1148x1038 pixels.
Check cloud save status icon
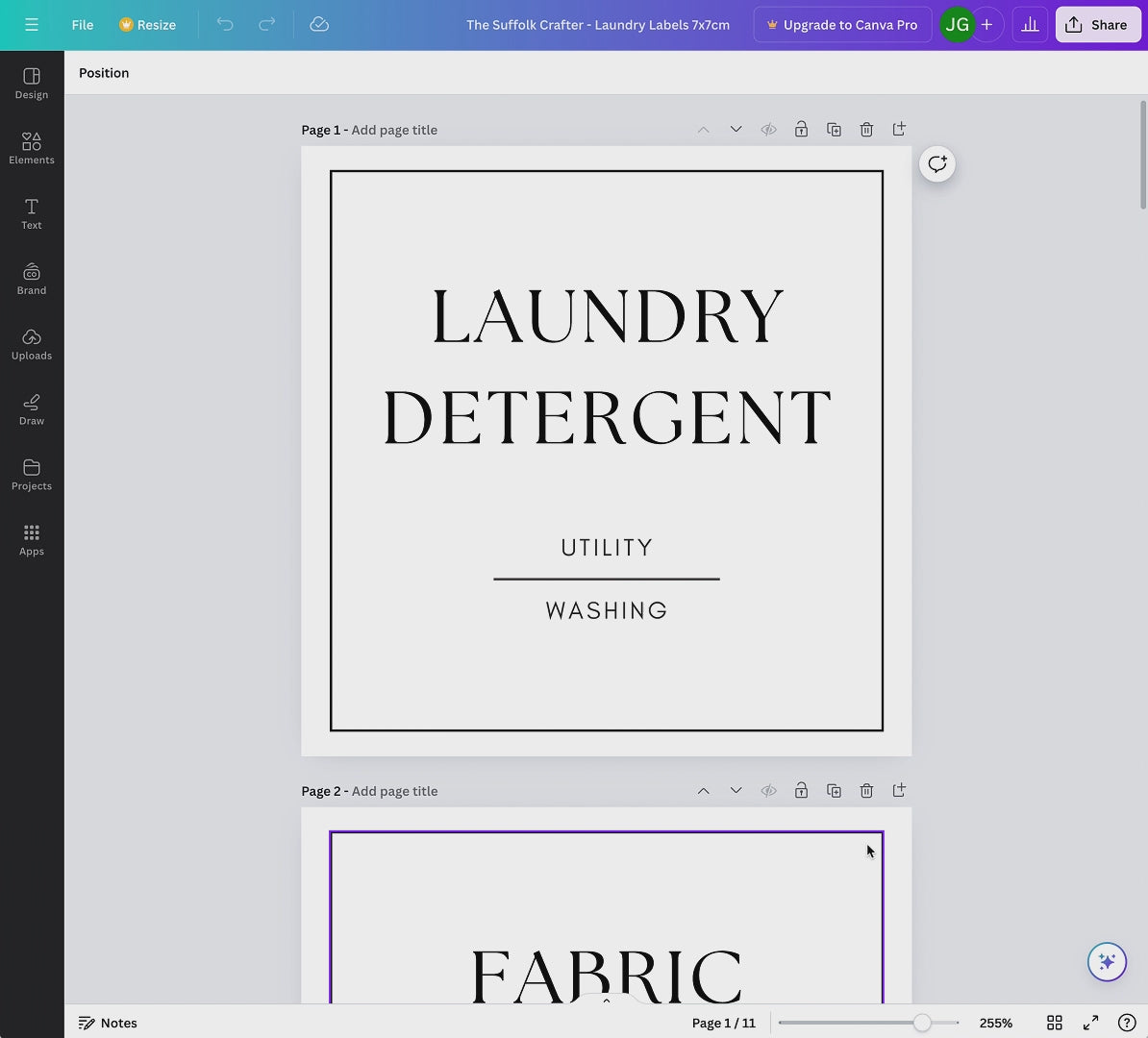click(319, 25)
